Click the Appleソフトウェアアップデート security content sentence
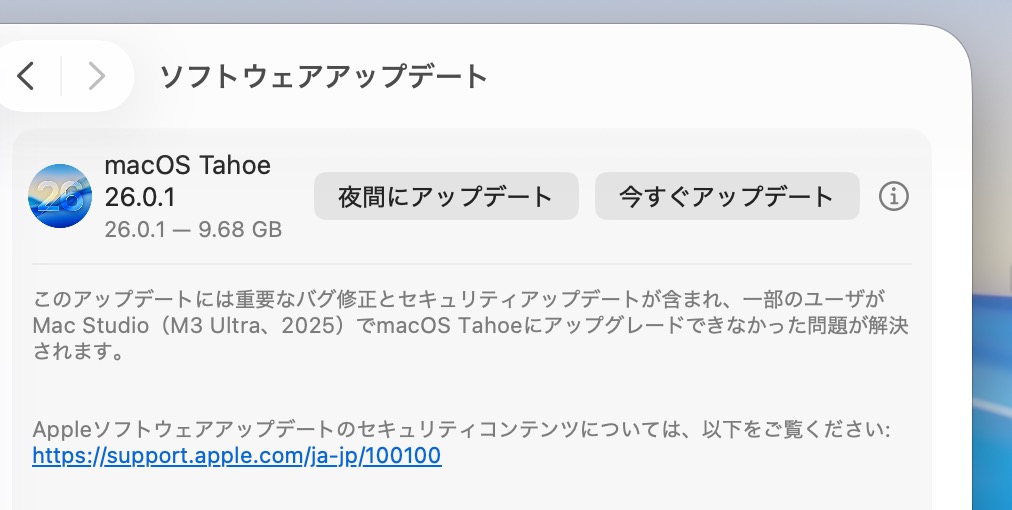The width and height of the screenshot is (1012, 510). click(460, 430)
